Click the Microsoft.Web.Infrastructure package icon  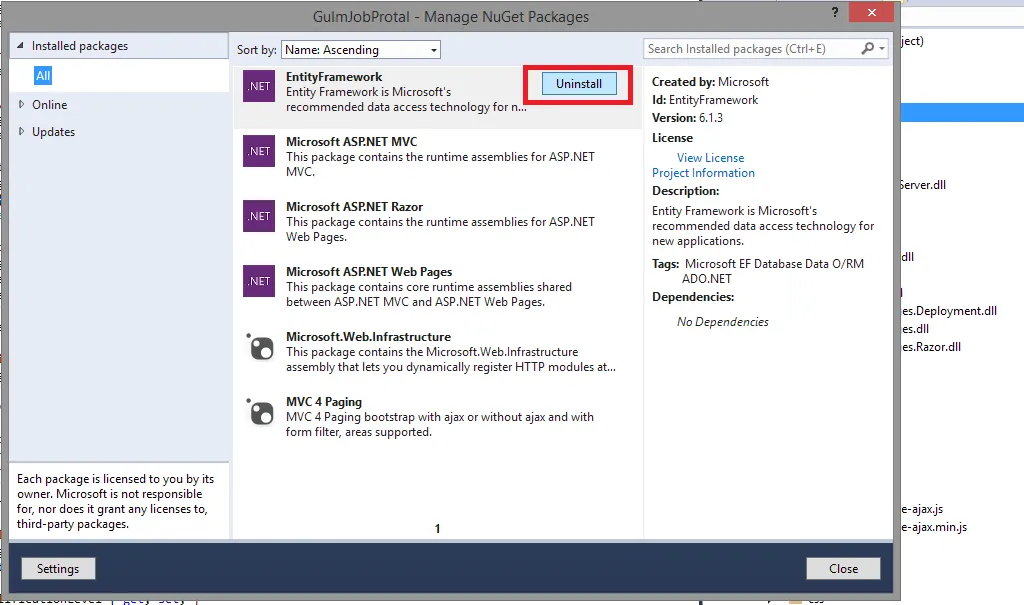click(260, 346)
